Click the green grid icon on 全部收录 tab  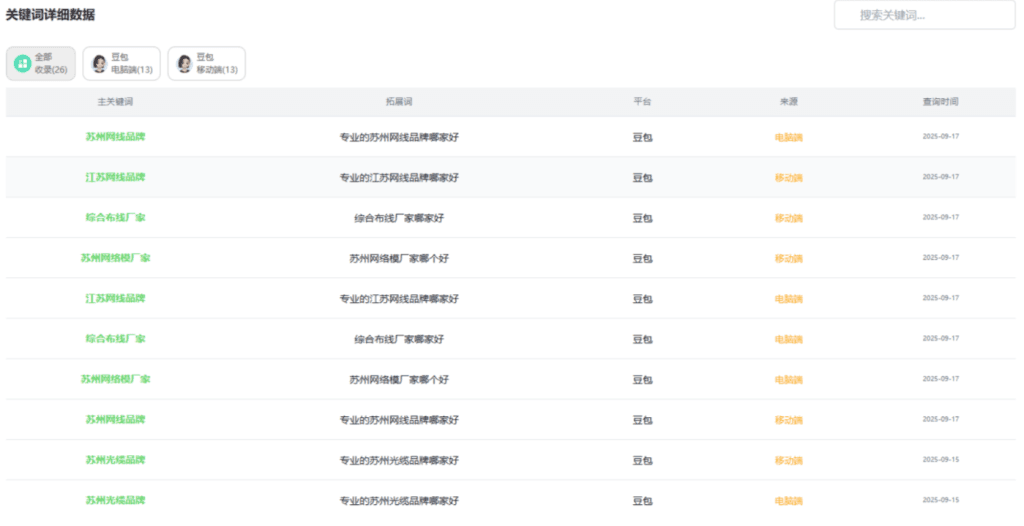pyautogui.click(x=22, y=64)
